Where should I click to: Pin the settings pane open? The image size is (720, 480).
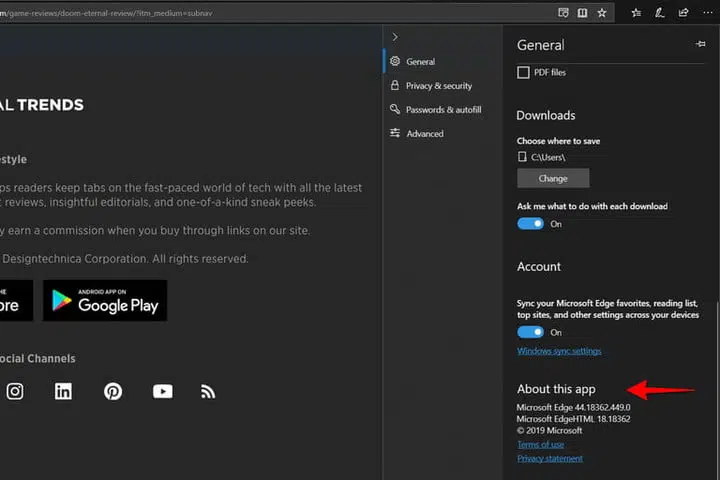(701, 44)
